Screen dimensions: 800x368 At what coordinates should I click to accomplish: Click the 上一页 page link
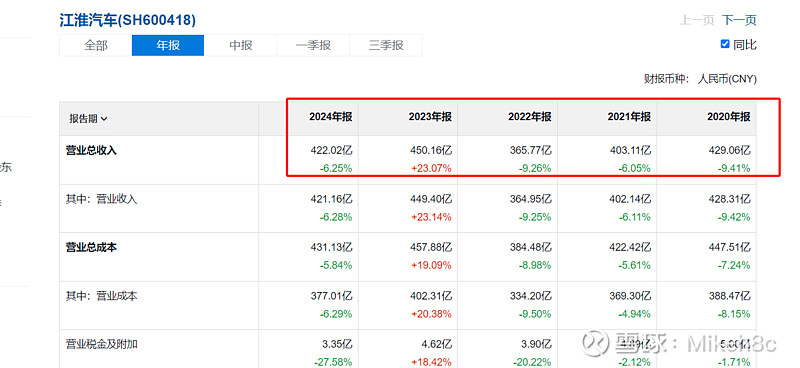[x=696, y=20]
